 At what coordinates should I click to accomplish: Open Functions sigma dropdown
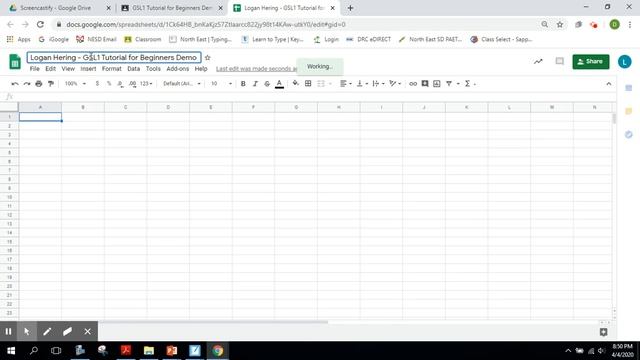pyautogui.click(x=470, y=84)
